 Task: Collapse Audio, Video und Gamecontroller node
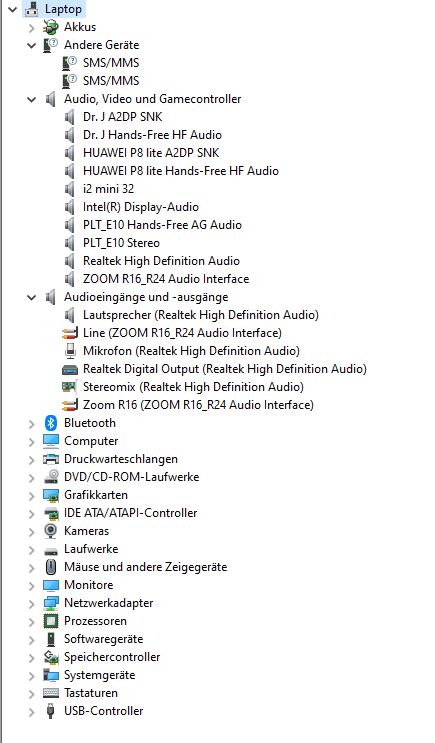coord(32,100)
